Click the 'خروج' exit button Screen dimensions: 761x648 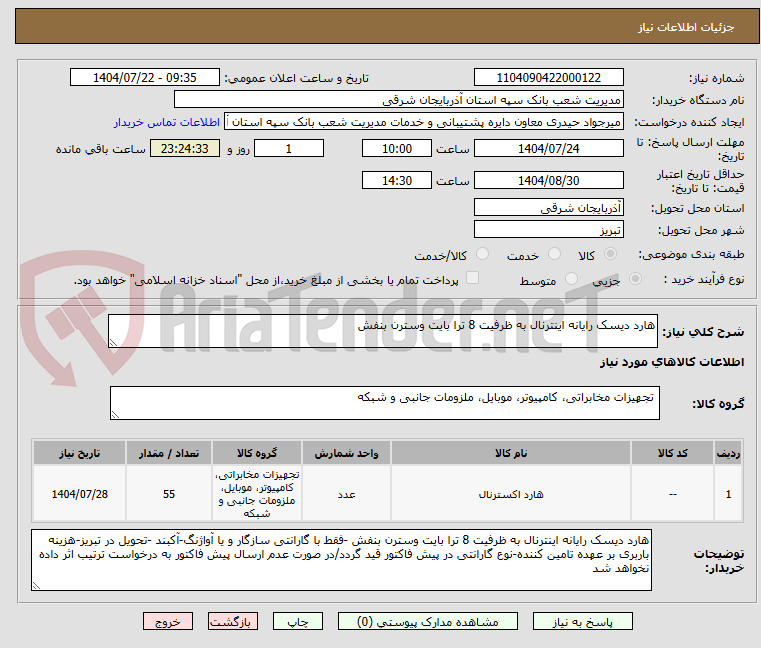pos(167,621)
